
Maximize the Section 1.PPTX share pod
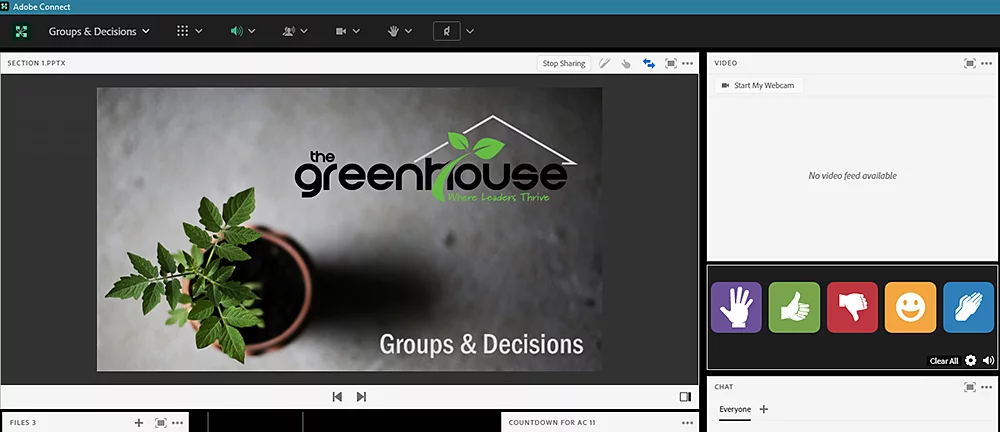click(670, 63)
